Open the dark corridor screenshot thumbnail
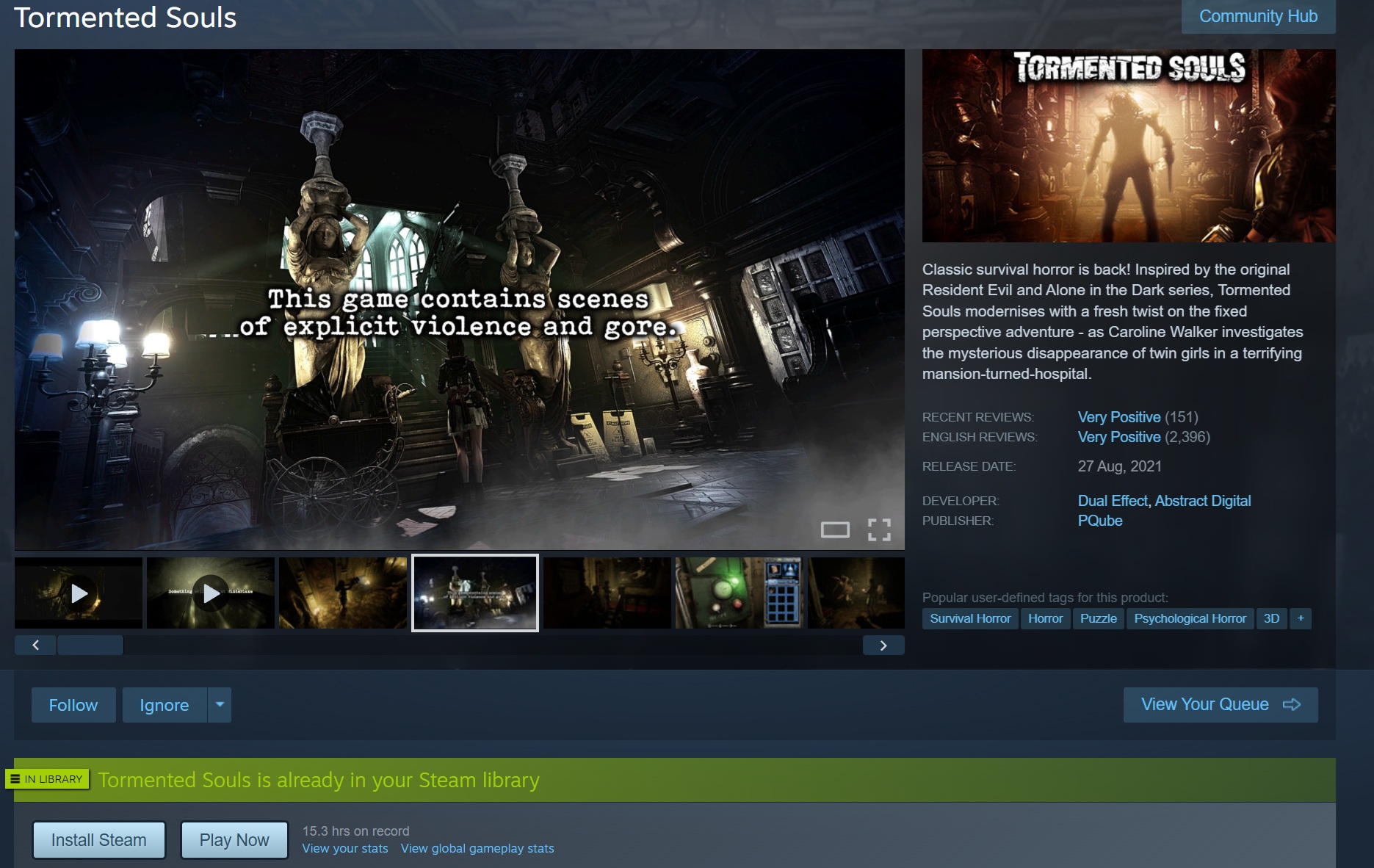1374x868 pixels. [607, 593]
